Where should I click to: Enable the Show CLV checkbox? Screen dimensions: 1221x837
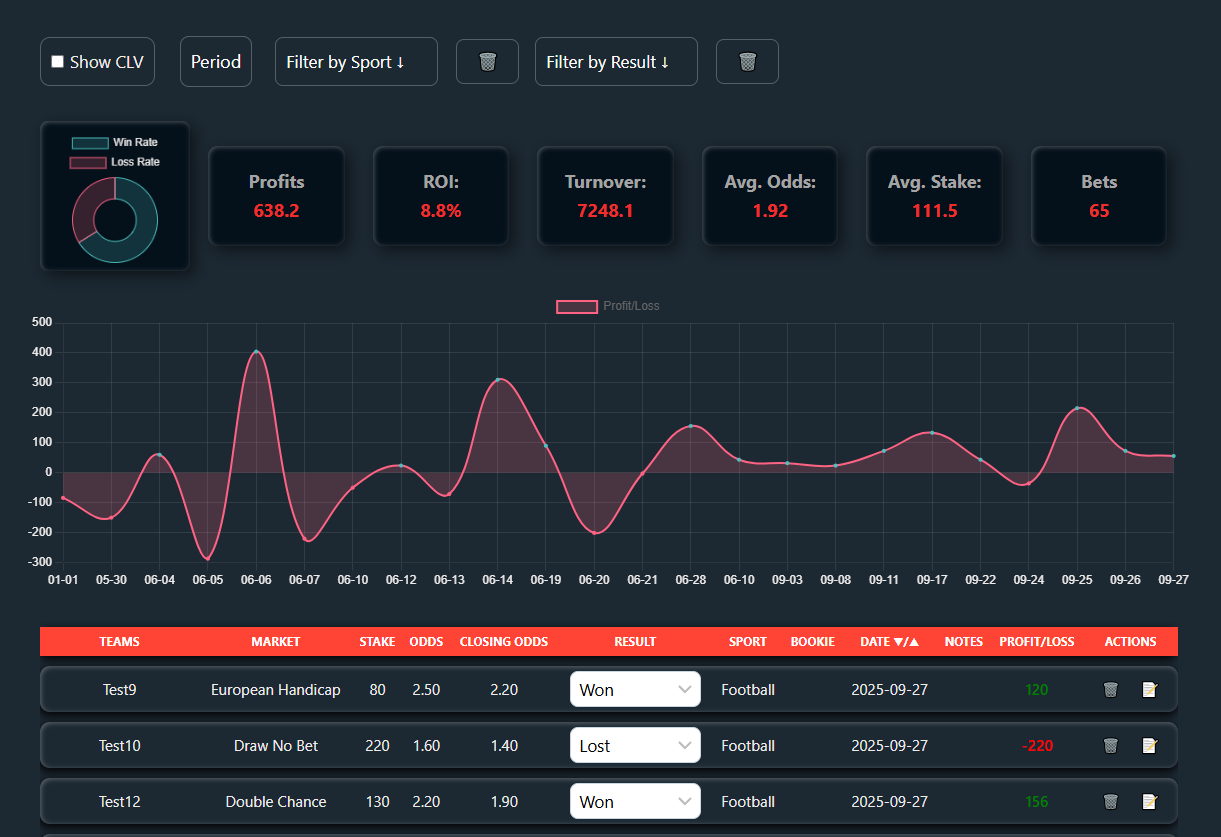click(58, 62)
